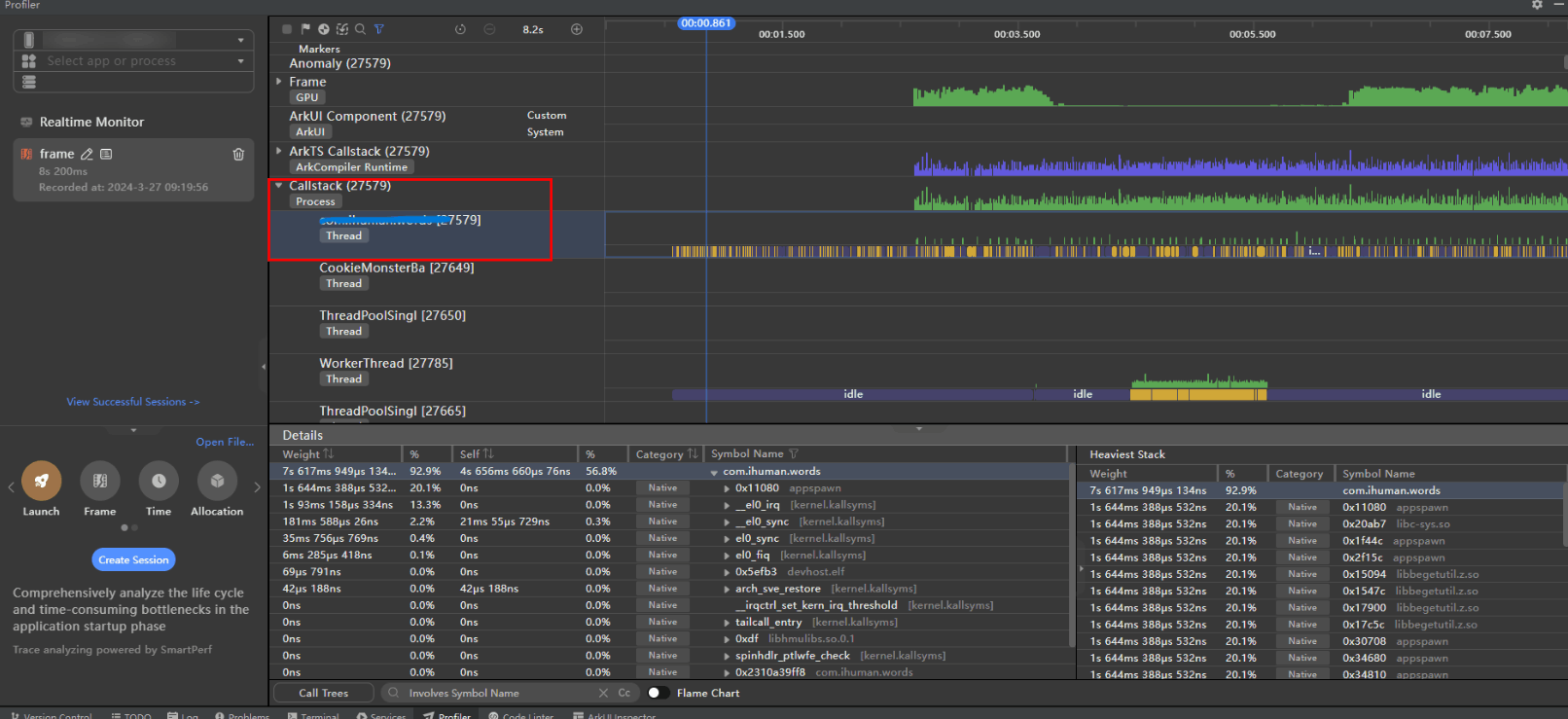1568x719 pixels.
Task: Open the Terminal tool window tab
Action: pyautogui.click(x=313, y=715)
